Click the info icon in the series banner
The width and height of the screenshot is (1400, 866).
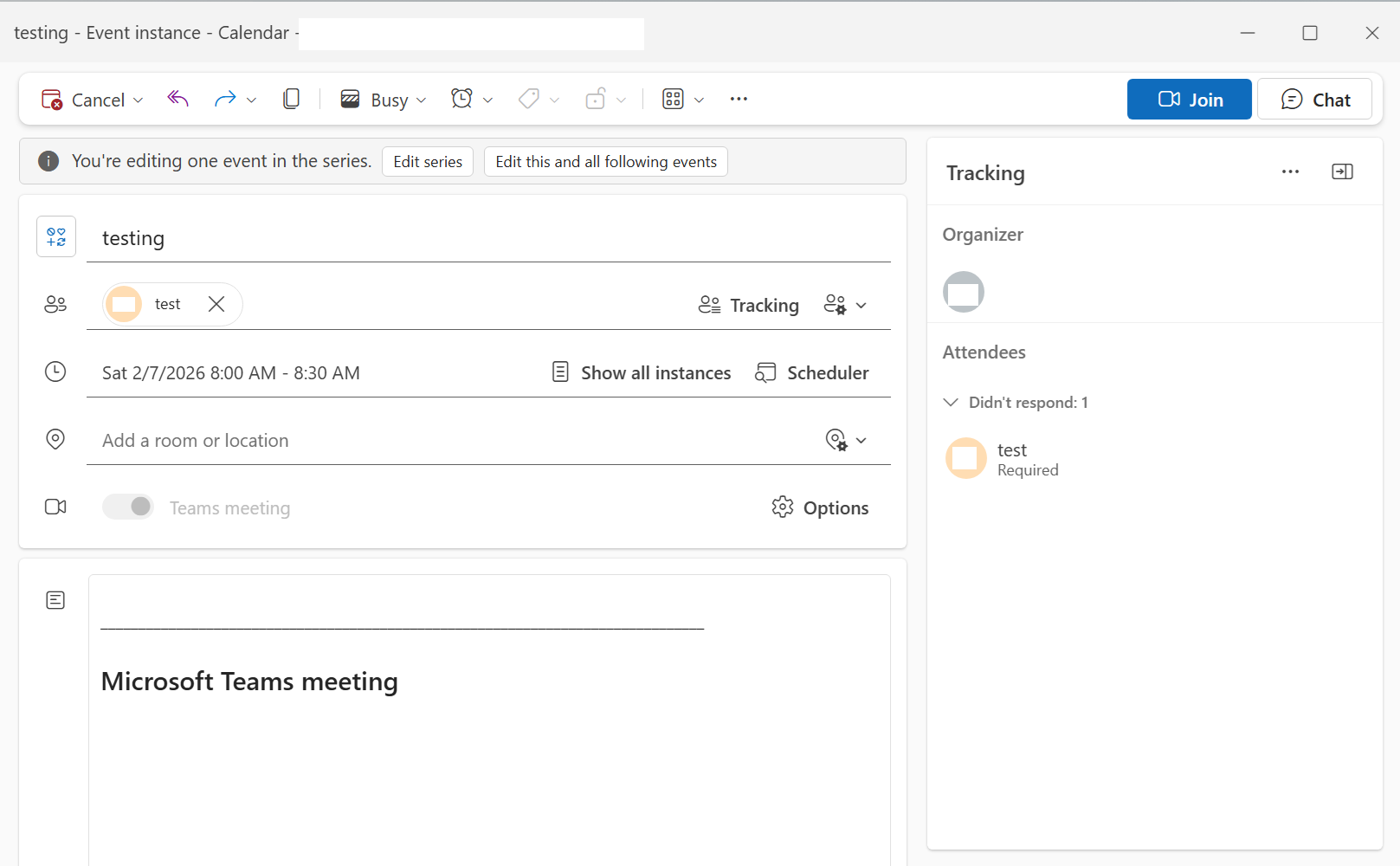point(48,161)
